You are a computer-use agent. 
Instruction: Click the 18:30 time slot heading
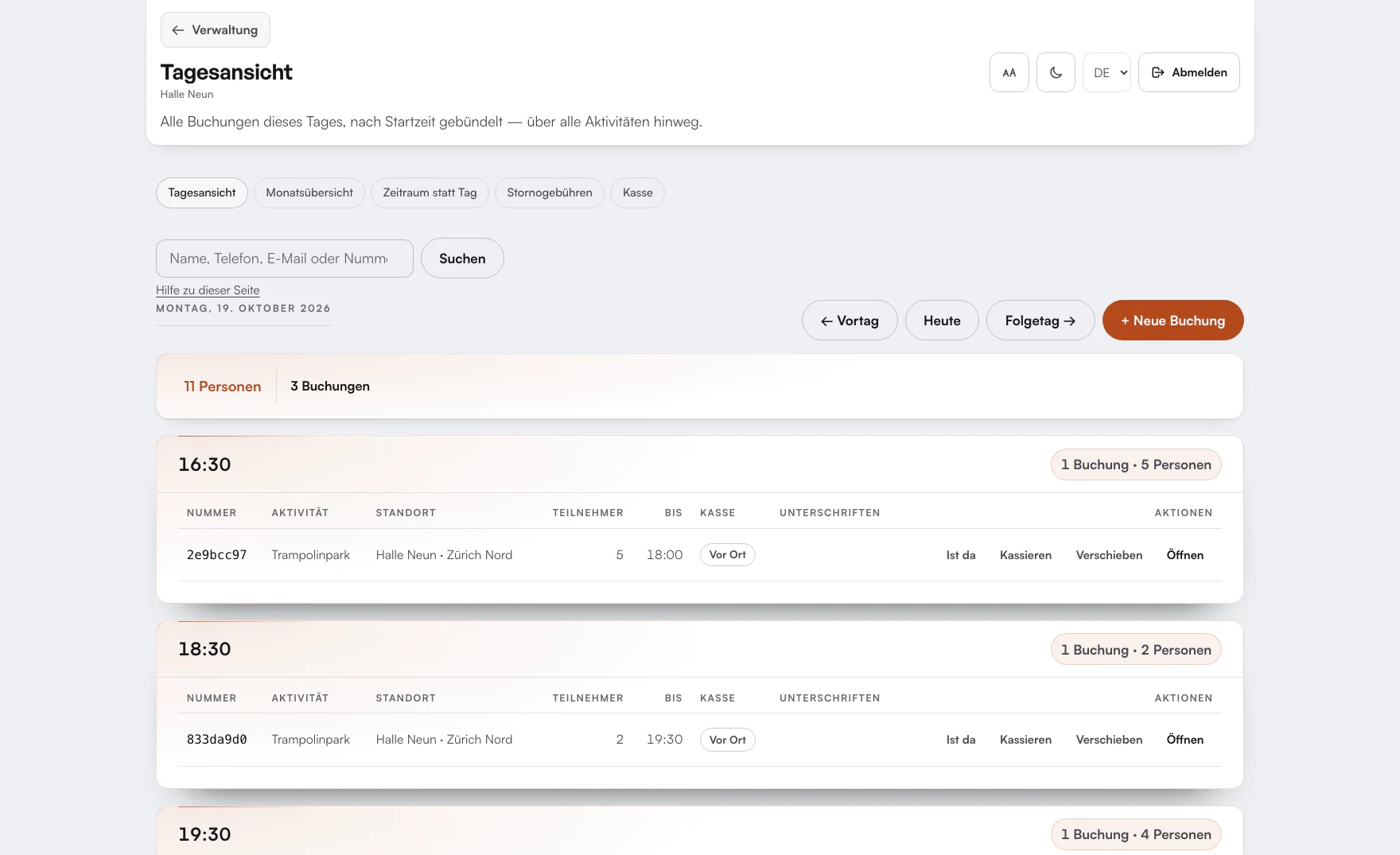point(204,649)
